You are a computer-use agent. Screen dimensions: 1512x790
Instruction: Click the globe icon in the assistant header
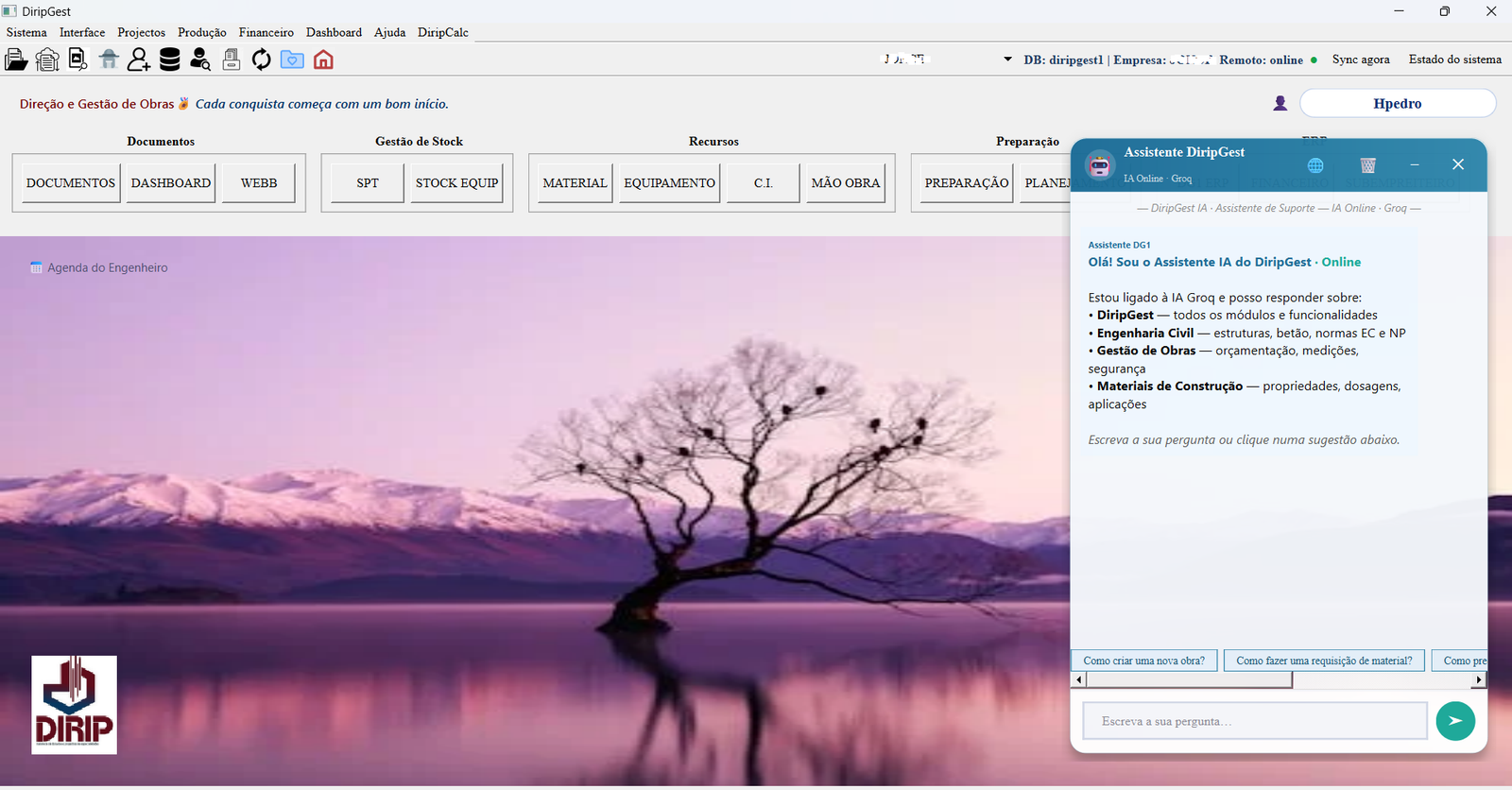click(1315, 165)
